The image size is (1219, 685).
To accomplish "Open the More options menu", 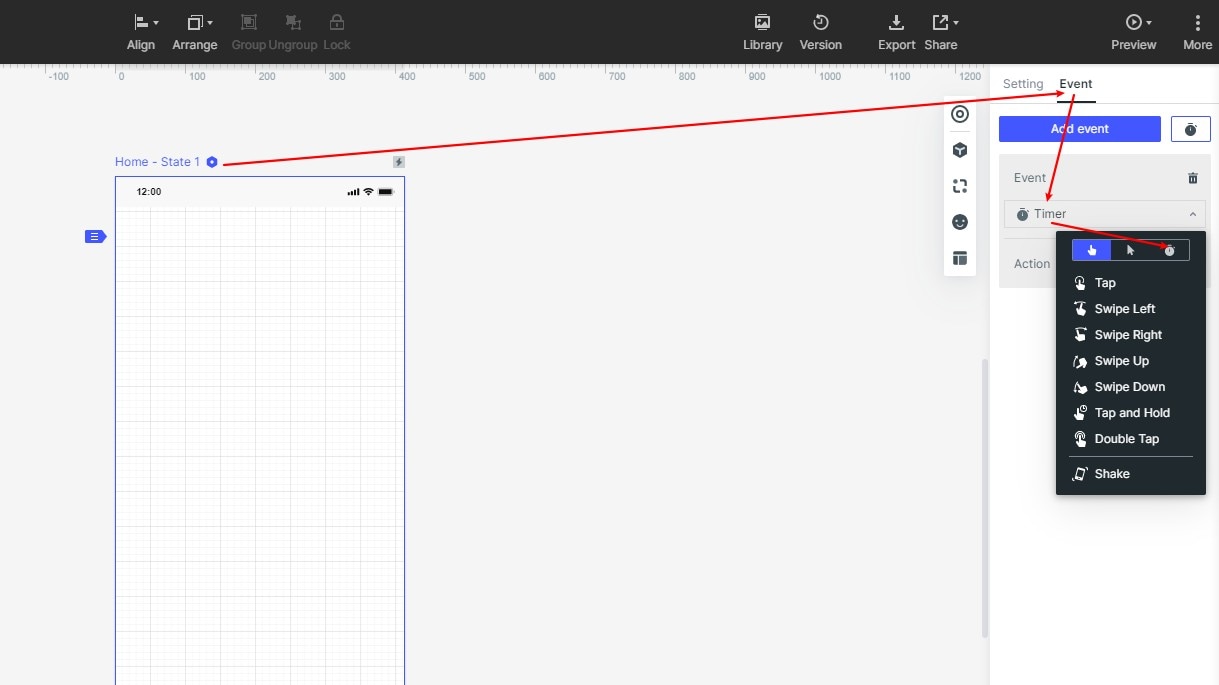I will click(x=1197, y=32).
